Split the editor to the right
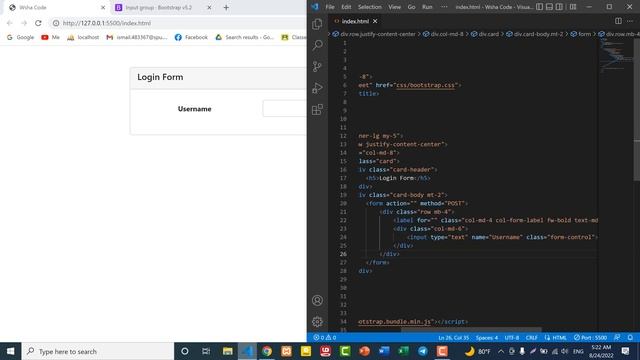 tap(618, 21)
